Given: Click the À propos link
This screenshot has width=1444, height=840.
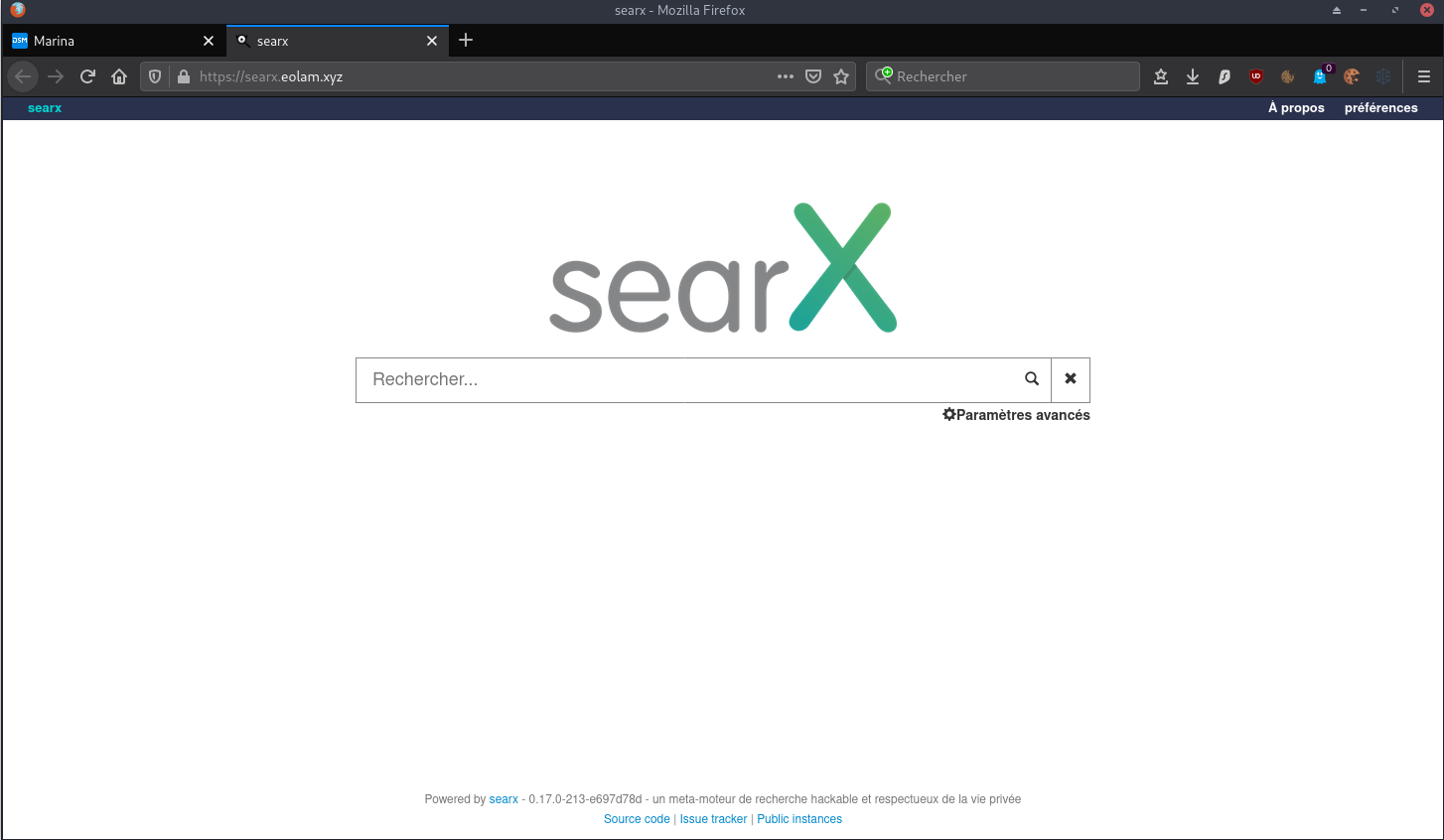Looking at the screenshot, I should [1296, 108].
